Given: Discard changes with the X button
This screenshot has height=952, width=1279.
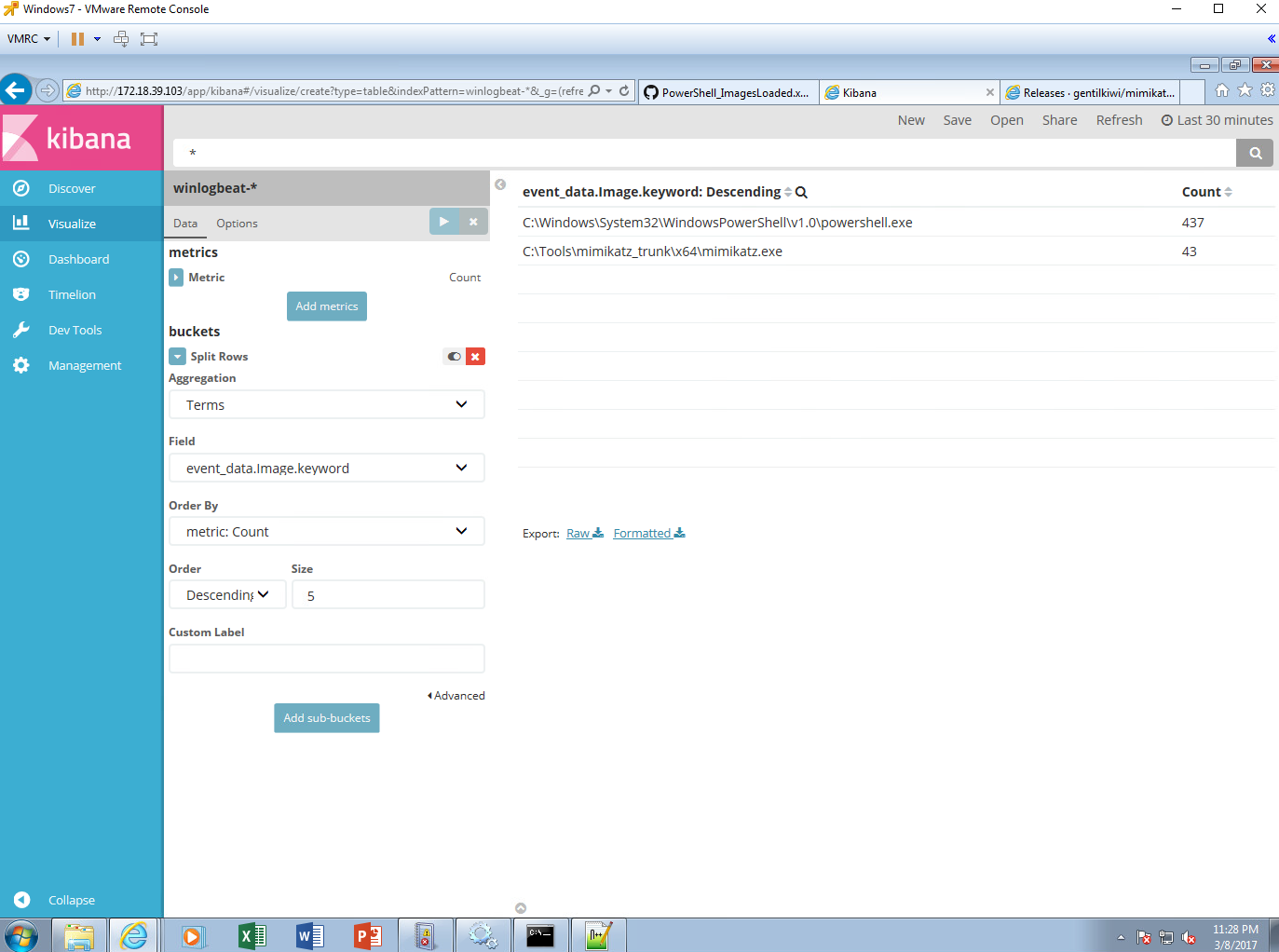Looking at the screenshot, I should click(473, 222).
